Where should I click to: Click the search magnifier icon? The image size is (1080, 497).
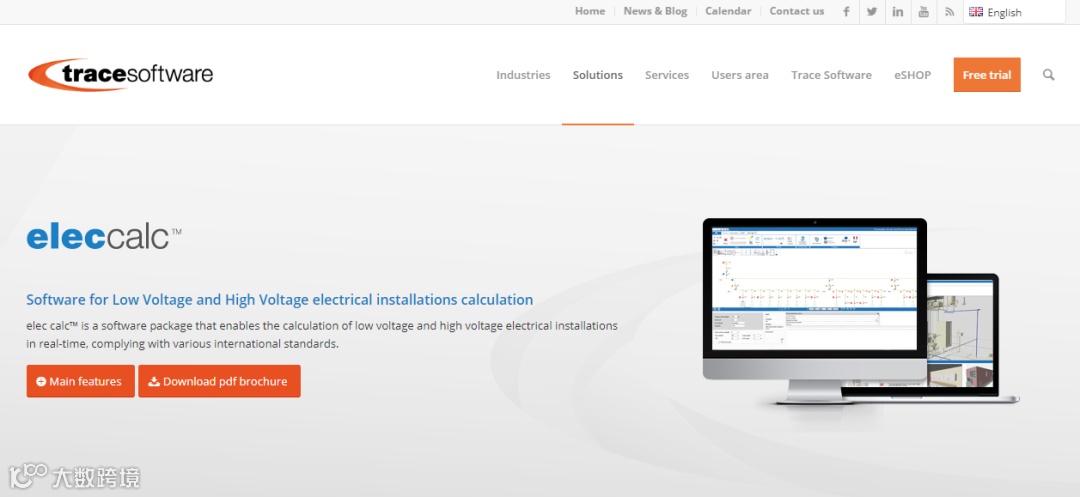tap(1048, 75)
